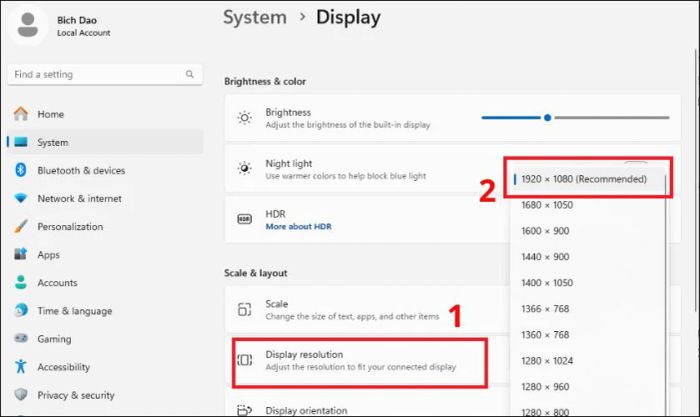Click the Bich Dao profile avatar
The height and width of the screenshot is (417, 700).
pyautogui.click(x=28, y=25)
